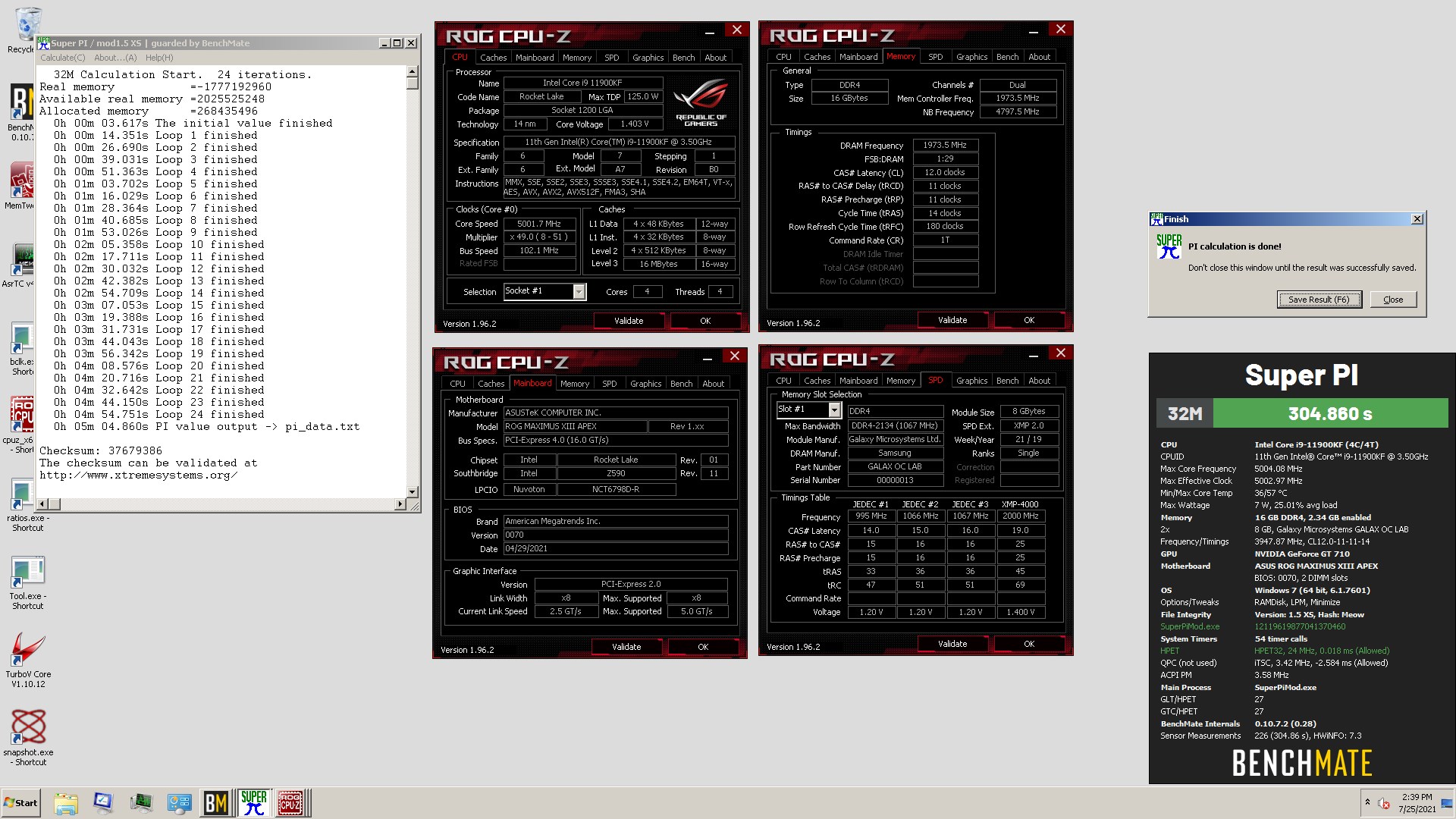
Task: Click the HPET entry in BenchMate panel
Action: 1169,651
